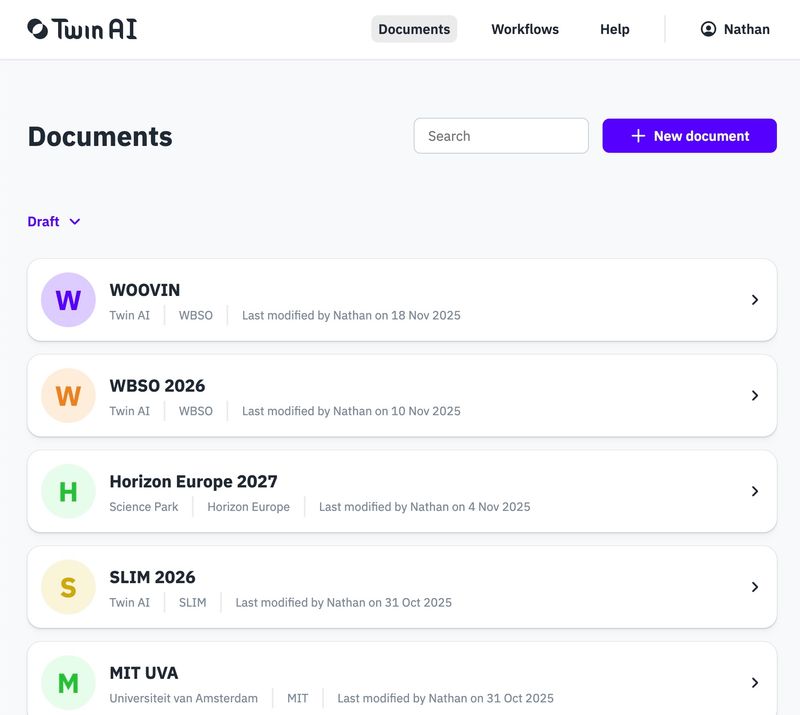Click the Nathan user profile icon

tap(708, 29)
